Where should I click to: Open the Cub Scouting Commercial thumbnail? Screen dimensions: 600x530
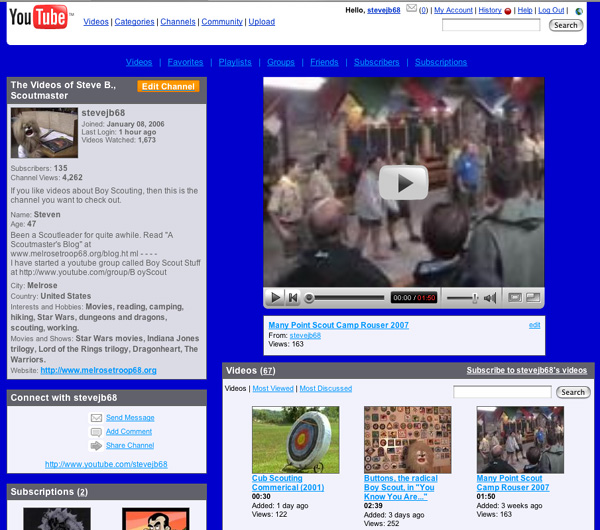click(x=295, y=440)
